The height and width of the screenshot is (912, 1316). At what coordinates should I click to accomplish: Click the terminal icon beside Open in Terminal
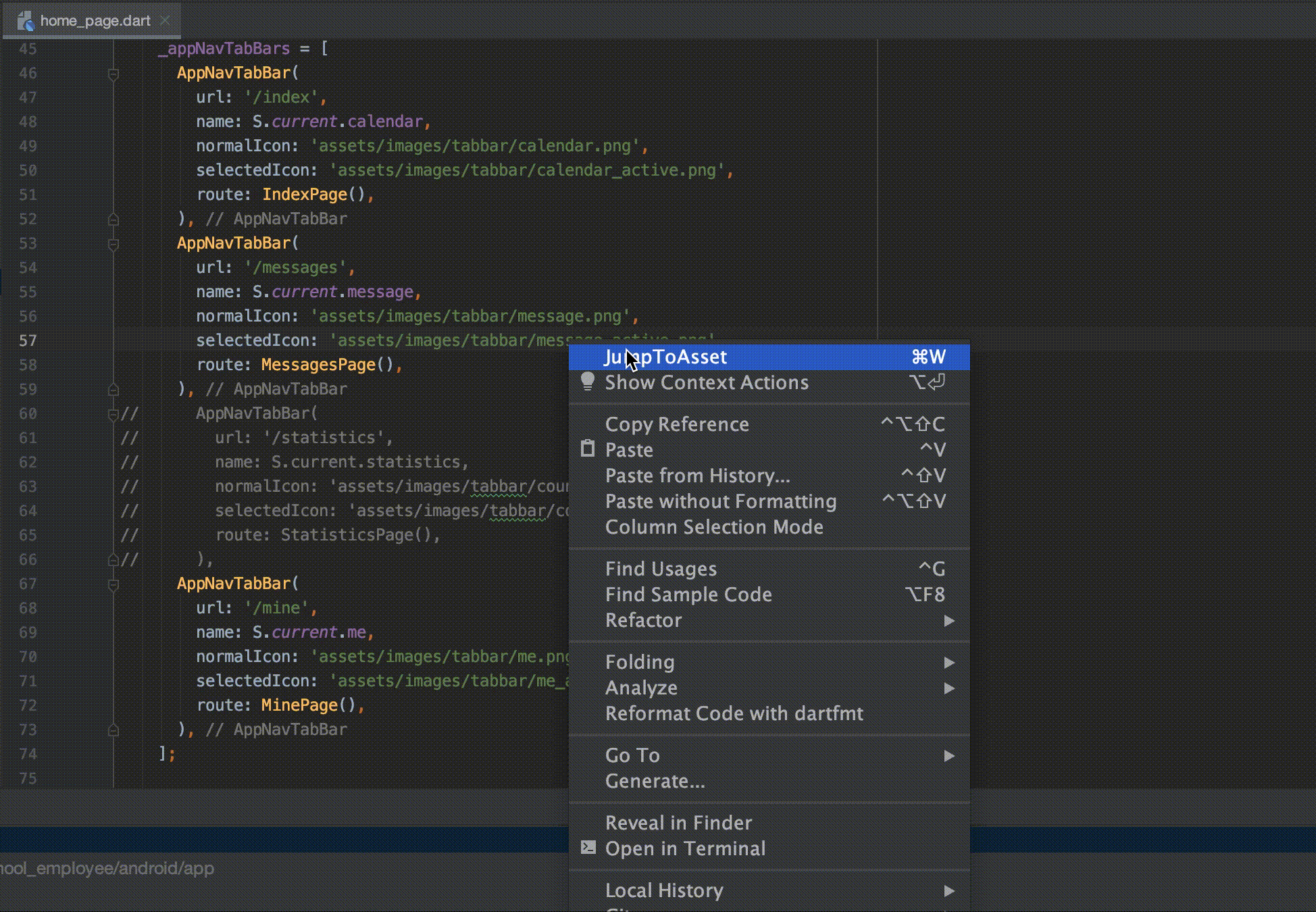point(588,848)
